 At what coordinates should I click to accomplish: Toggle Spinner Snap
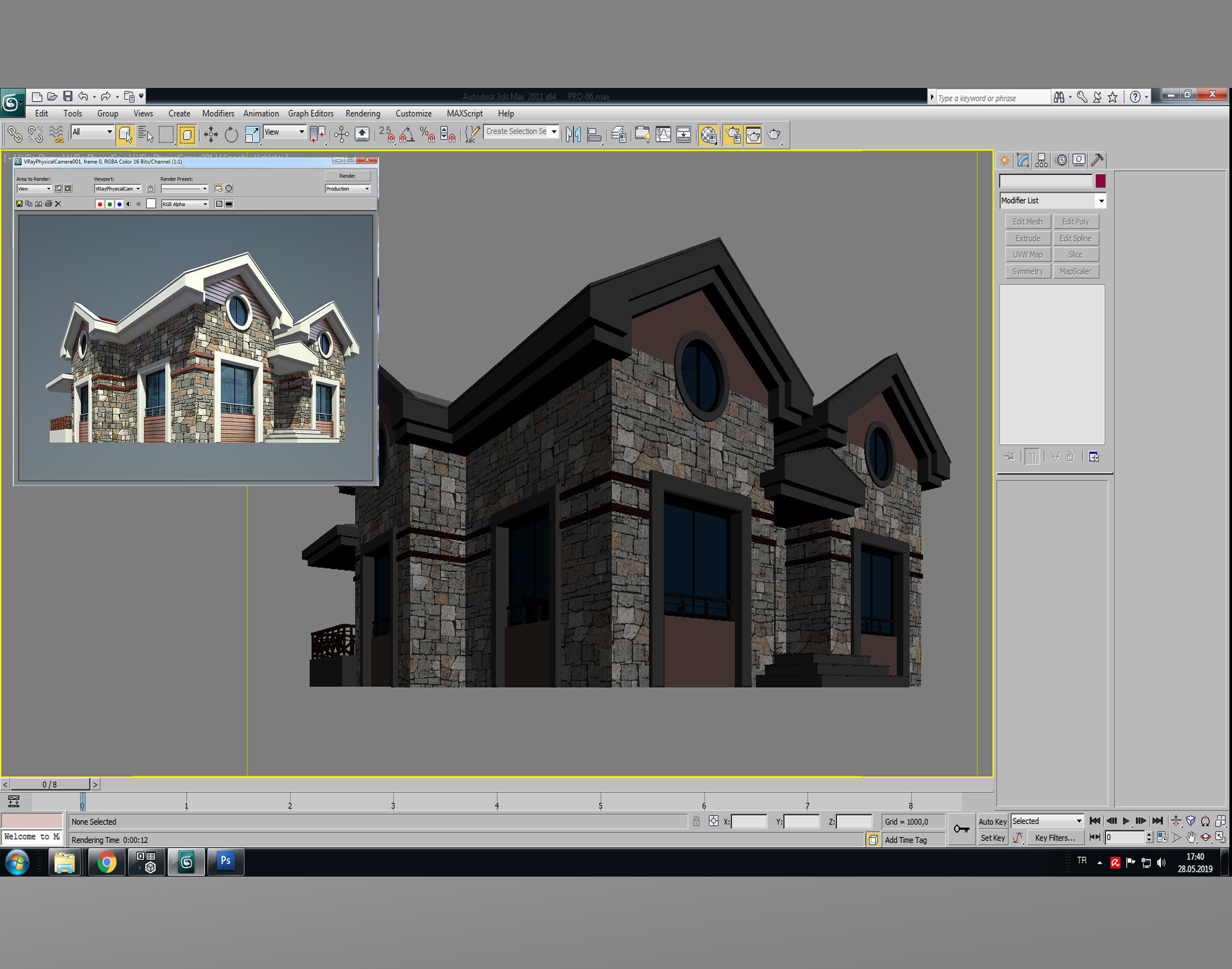click(x=448, y=134)
